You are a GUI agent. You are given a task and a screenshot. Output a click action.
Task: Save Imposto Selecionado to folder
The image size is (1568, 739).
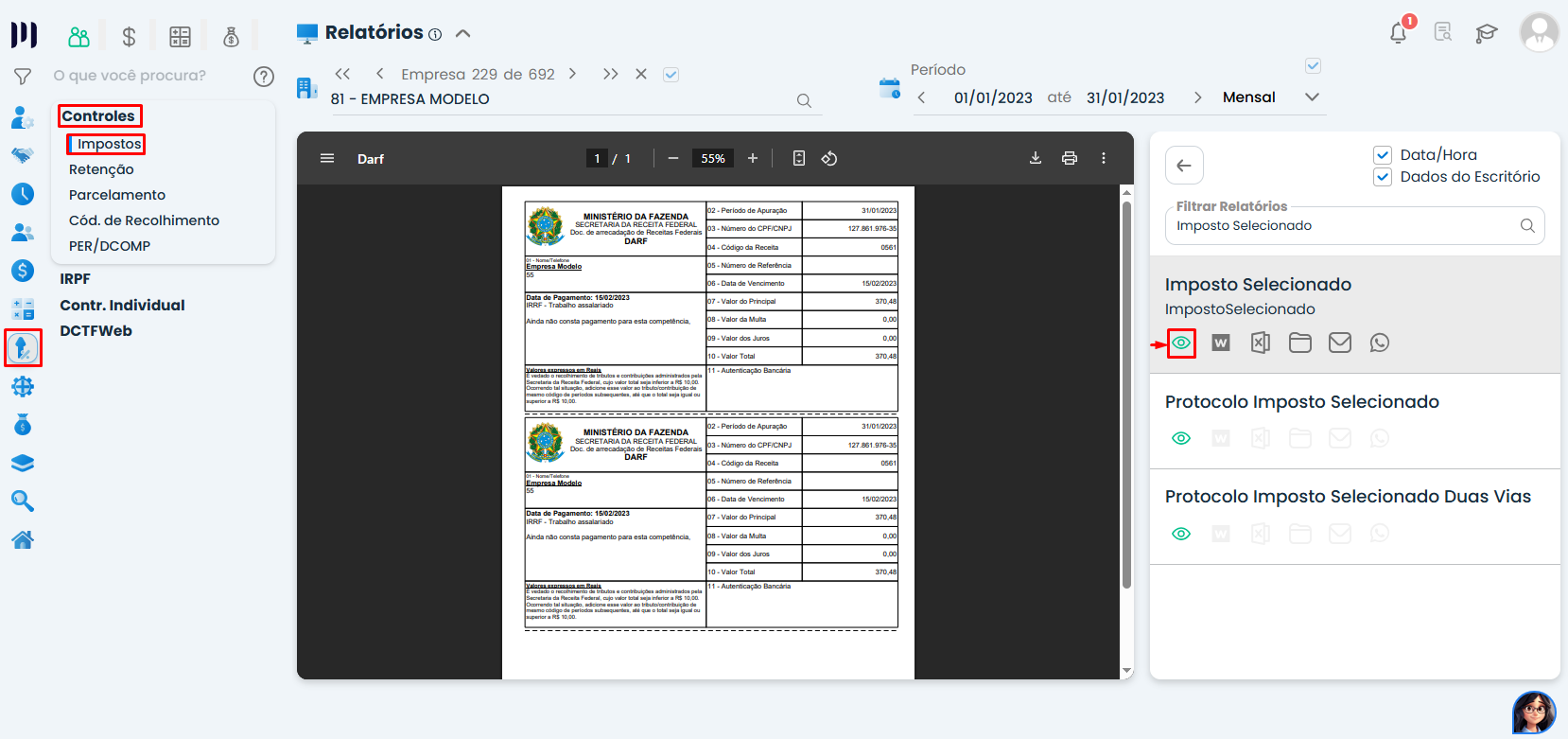[x=1300, y=343]
